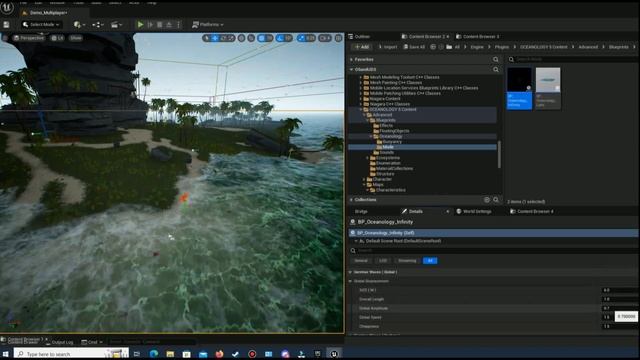Open the Blueprints toolbar dropdown

pyautogui.click(x=98, y=24)
